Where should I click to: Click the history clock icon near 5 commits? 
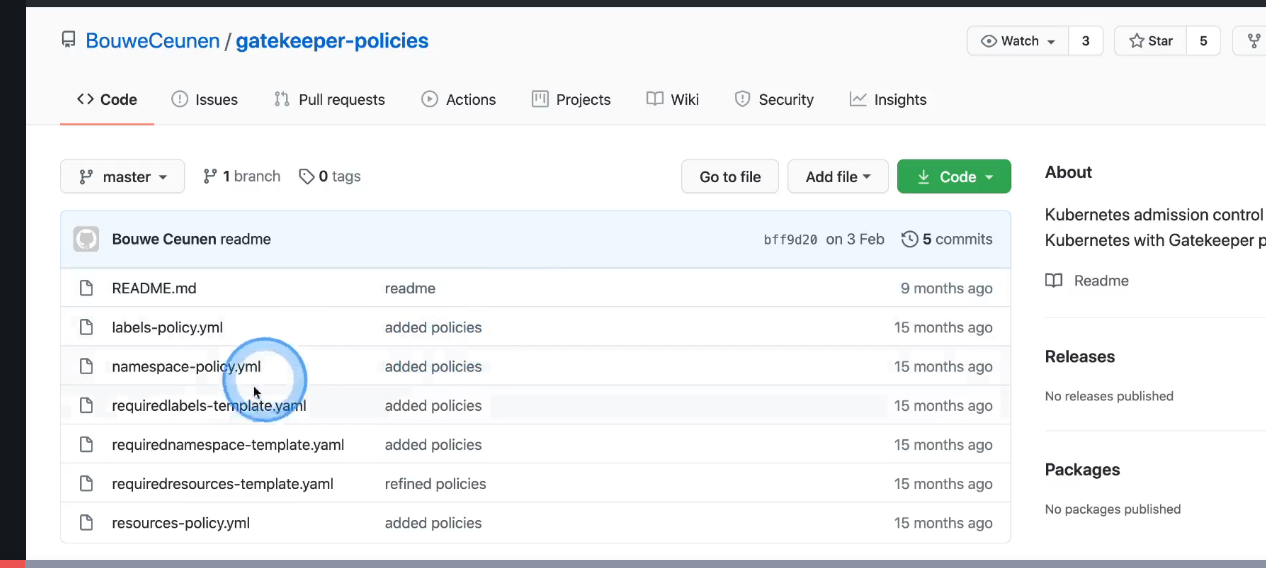910,240
